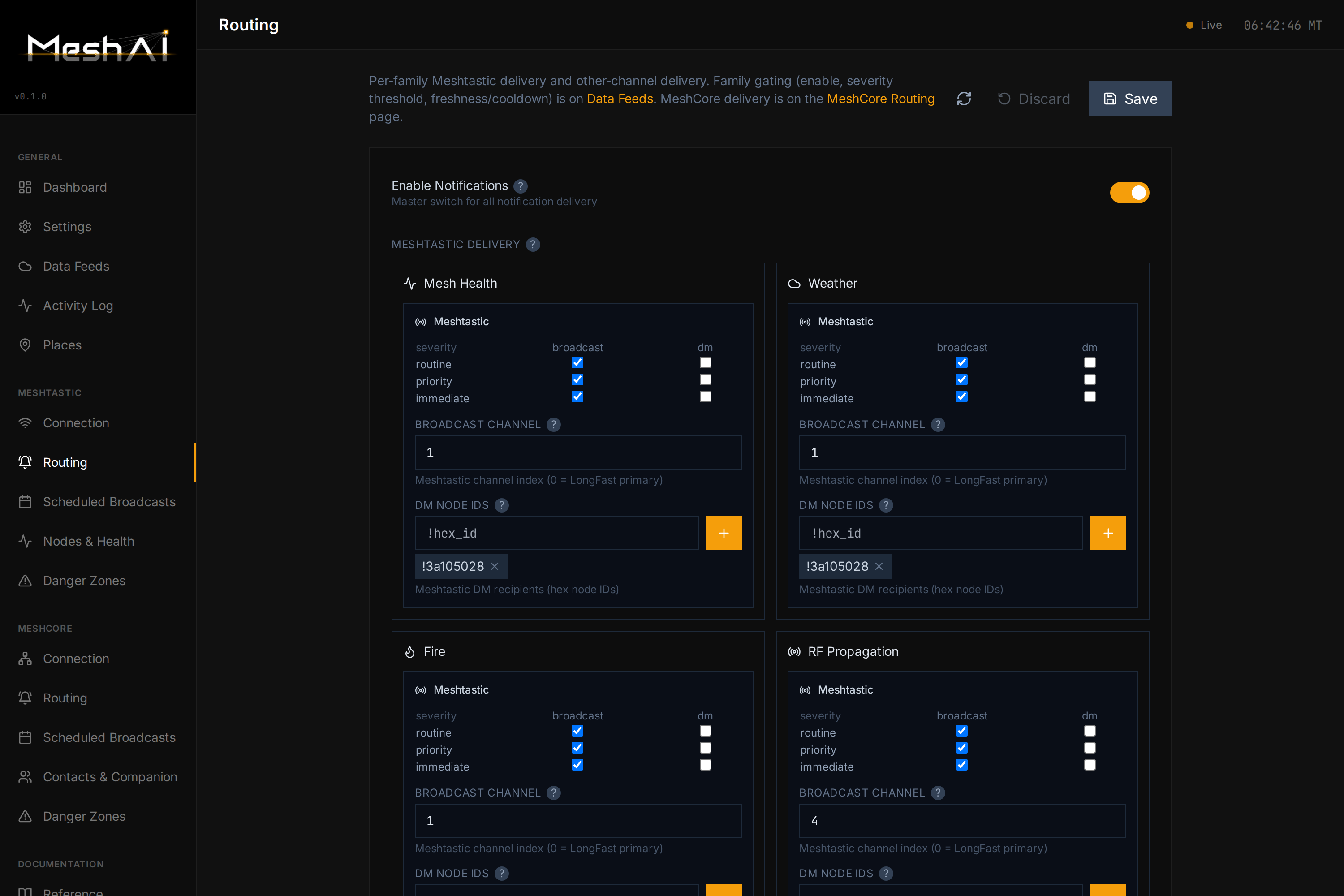Show help for Meshtastic Delivery heading
This screenshot has width=1344, height=896.
point(533,245)
